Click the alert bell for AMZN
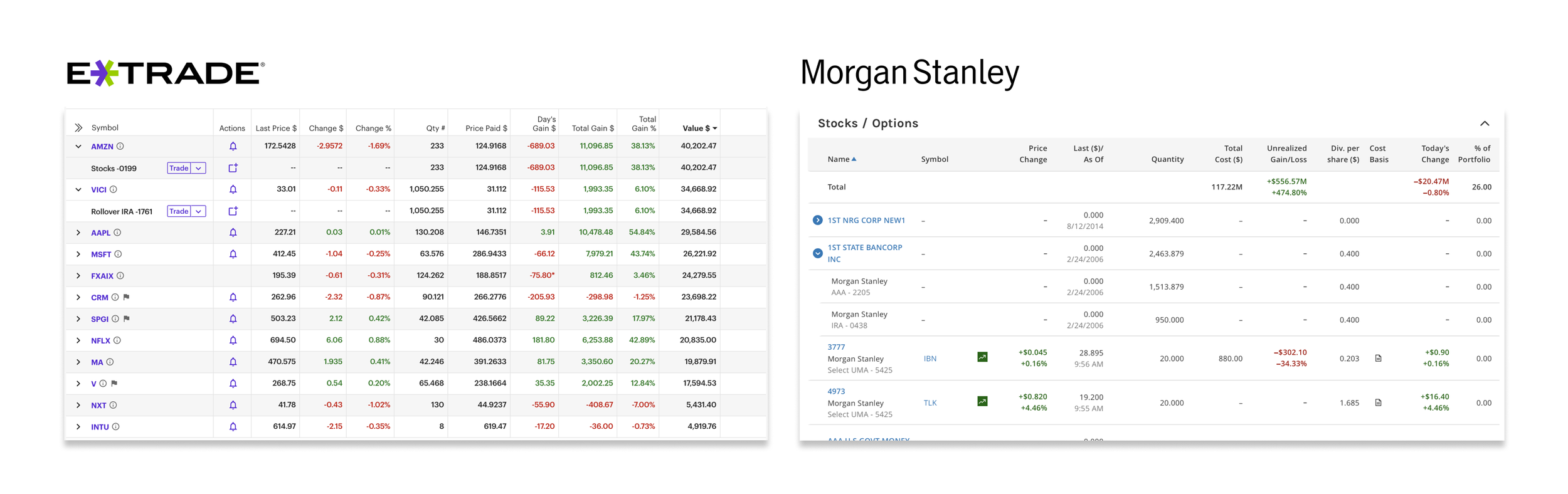 coord(233,146)
